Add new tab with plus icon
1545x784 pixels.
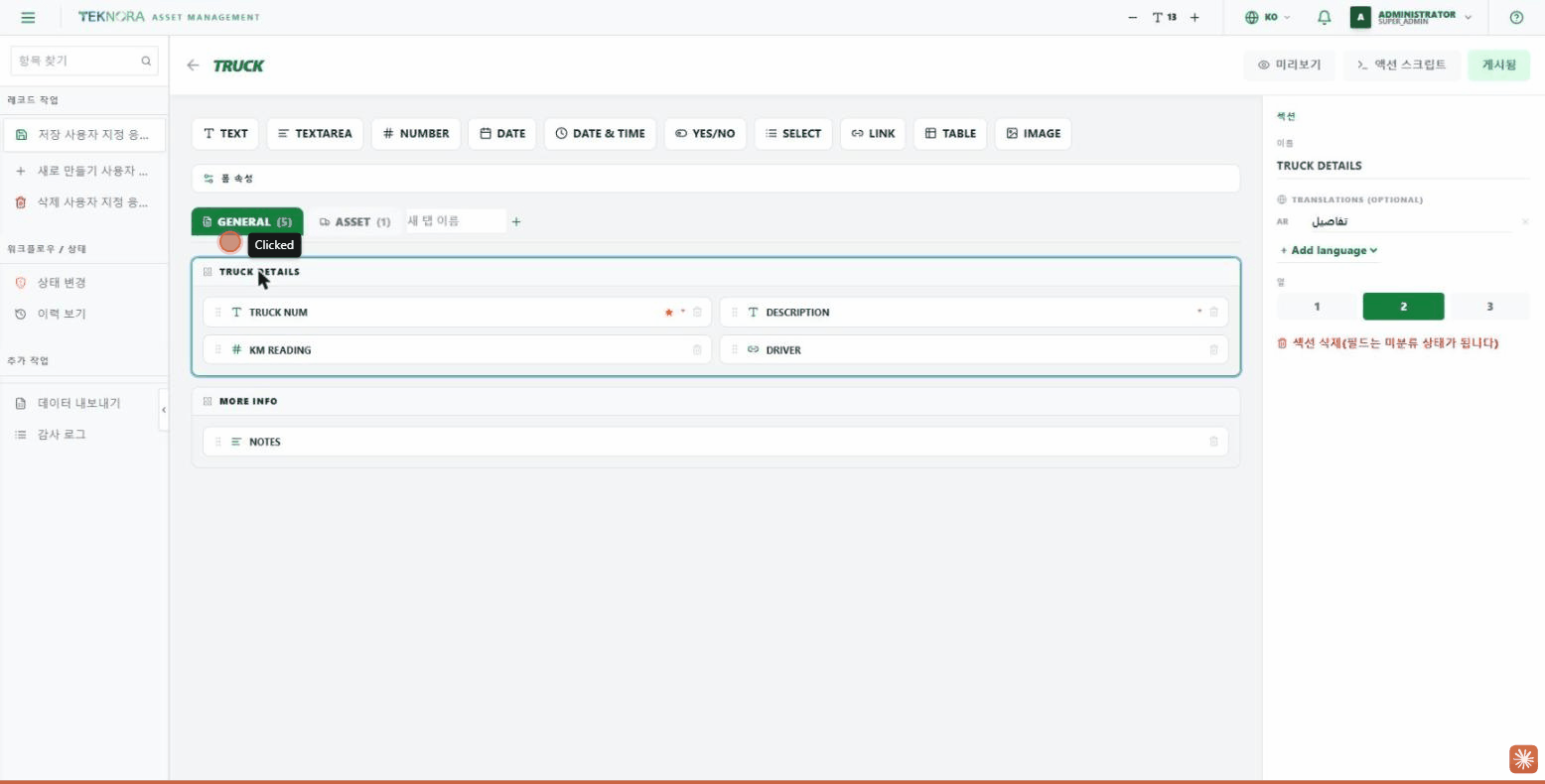coord(516,221)
